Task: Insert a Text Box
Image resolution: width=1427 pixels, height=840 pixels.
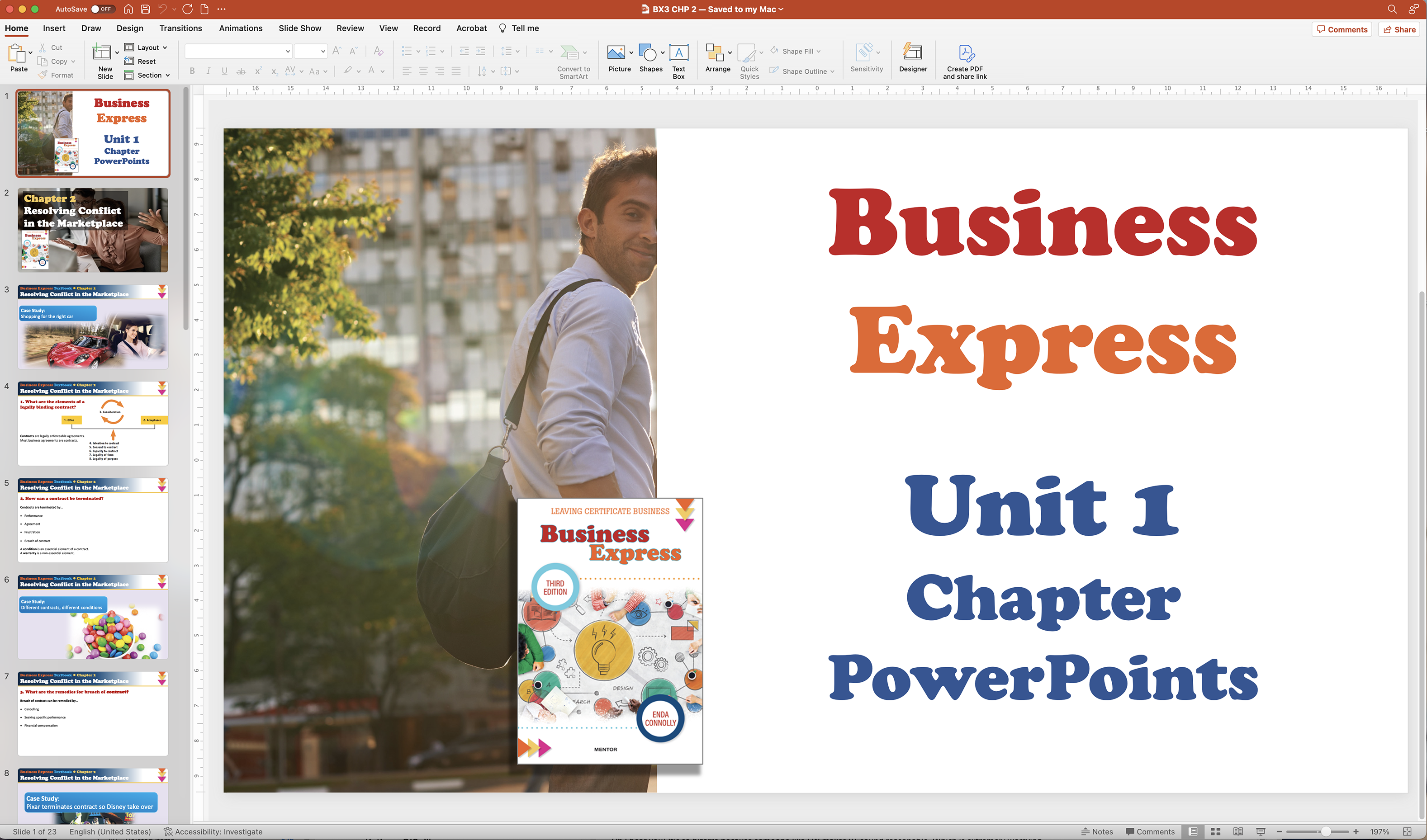Action: 678,61
